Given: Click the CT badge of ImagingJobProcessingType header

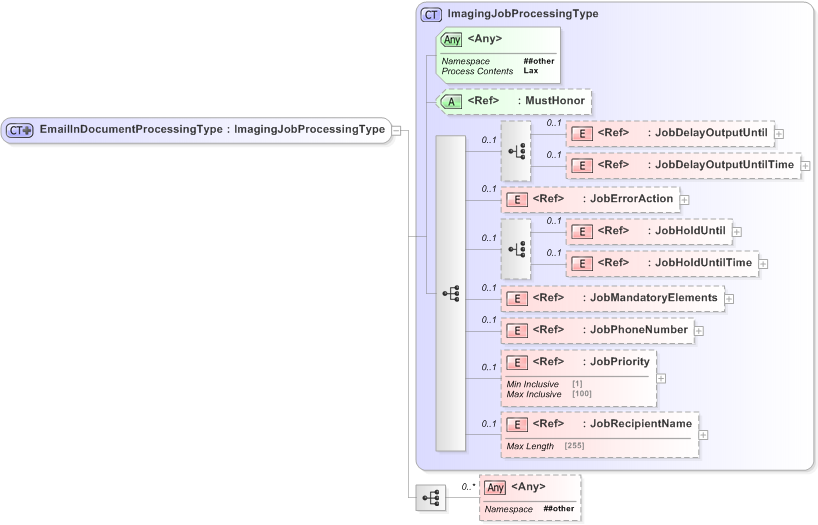Looking at the screenshot, I should pos(431,15).
